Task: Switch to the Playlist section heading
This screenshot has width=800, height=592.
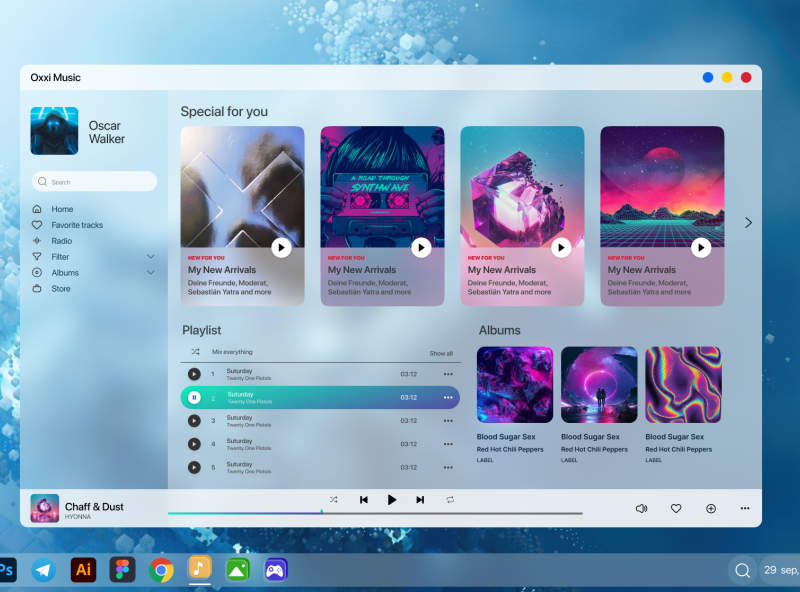Action: tap(200, 330)
